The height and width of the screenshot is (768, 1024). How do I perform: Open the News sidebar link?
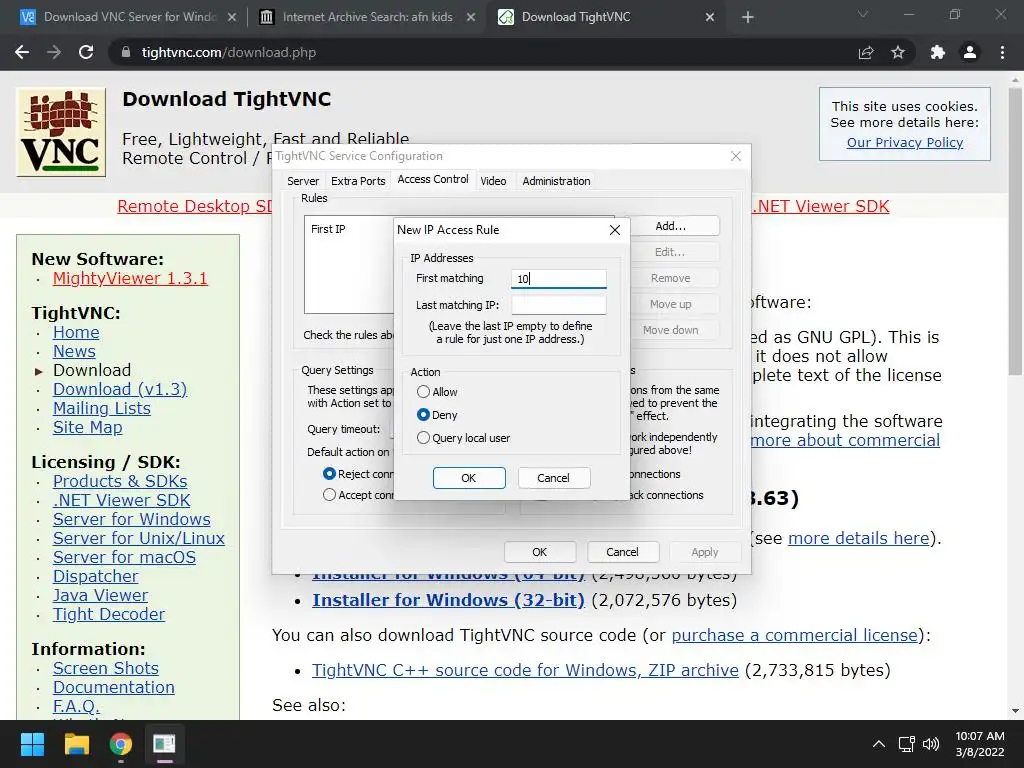click(x=74, y=351)
